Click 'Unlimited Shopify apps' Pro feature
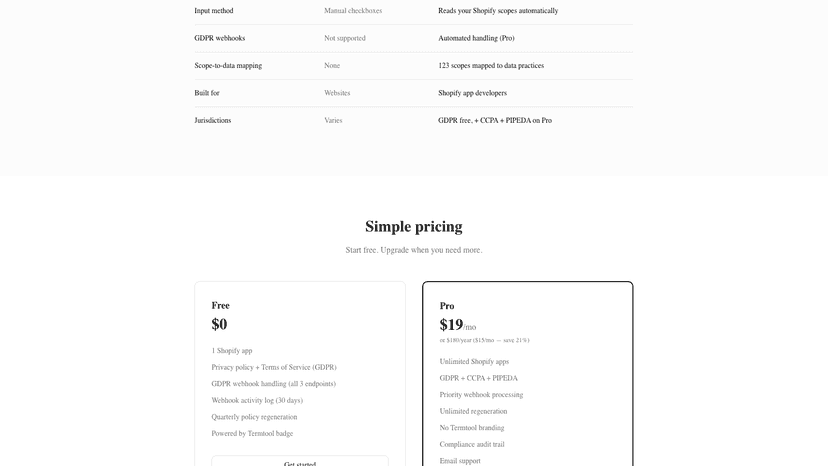The height and width of the screenshot is (466, 828). click(474, 362)
